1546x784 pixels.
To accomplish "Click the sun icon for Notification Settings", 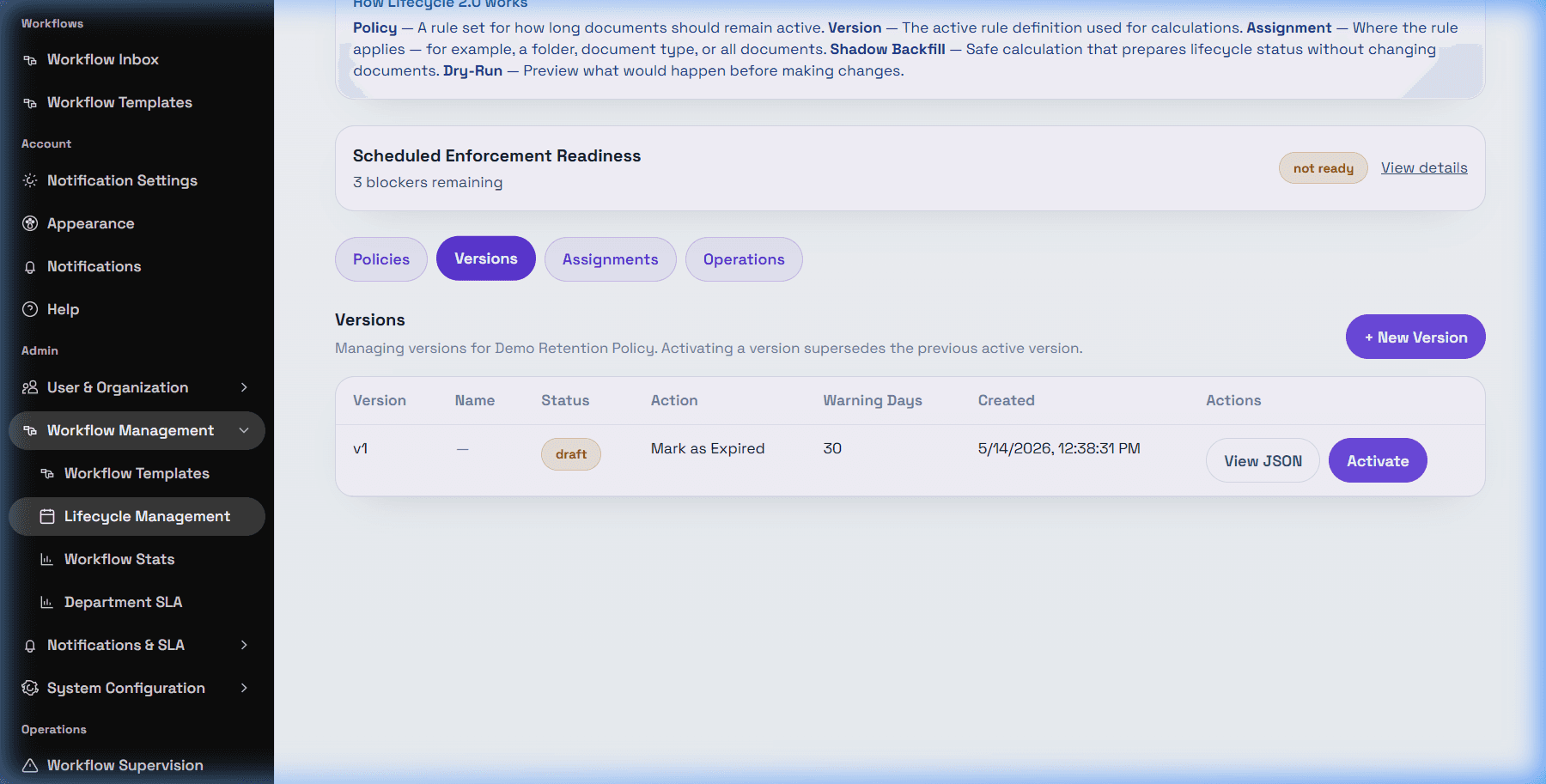I will (x=30, y=180).
